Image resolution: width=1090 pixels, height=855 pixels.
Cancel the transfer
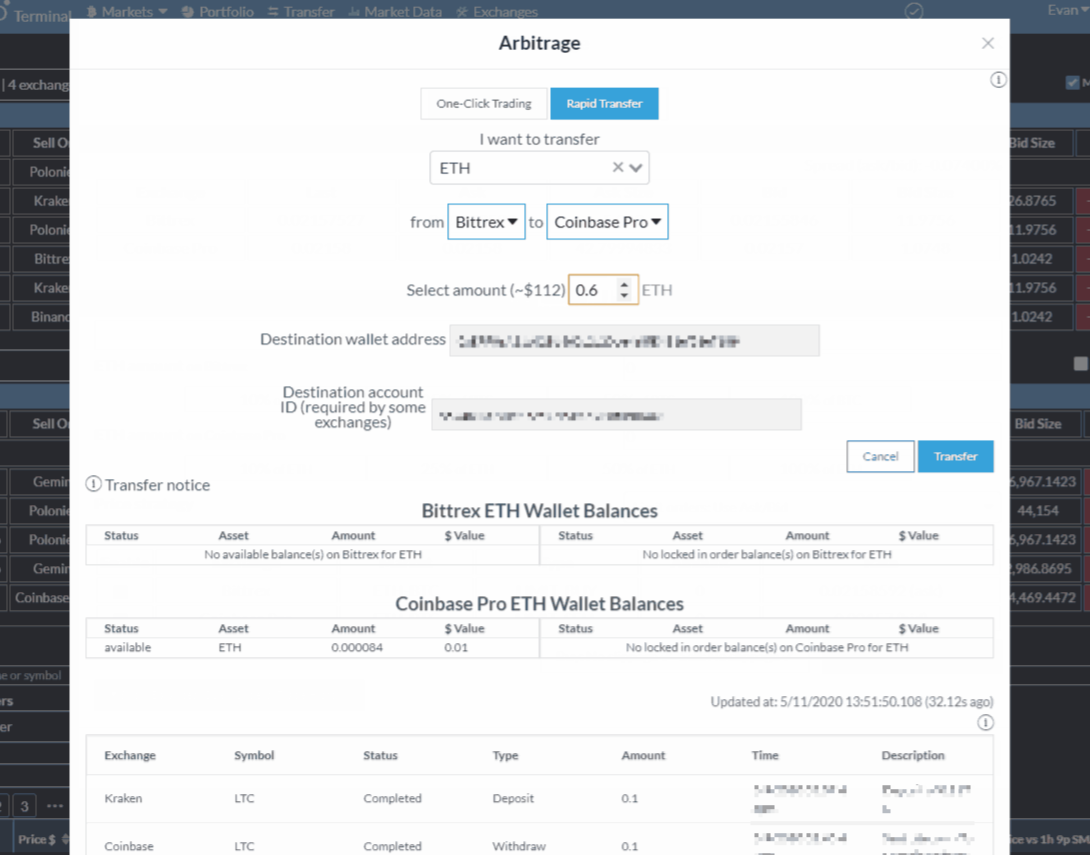click(880, 457)
